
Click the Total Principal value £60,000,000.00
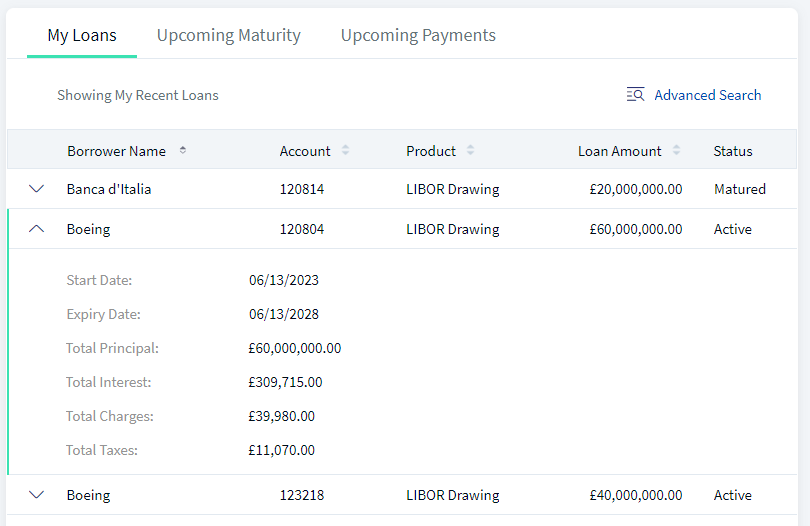tap(294, 348)
